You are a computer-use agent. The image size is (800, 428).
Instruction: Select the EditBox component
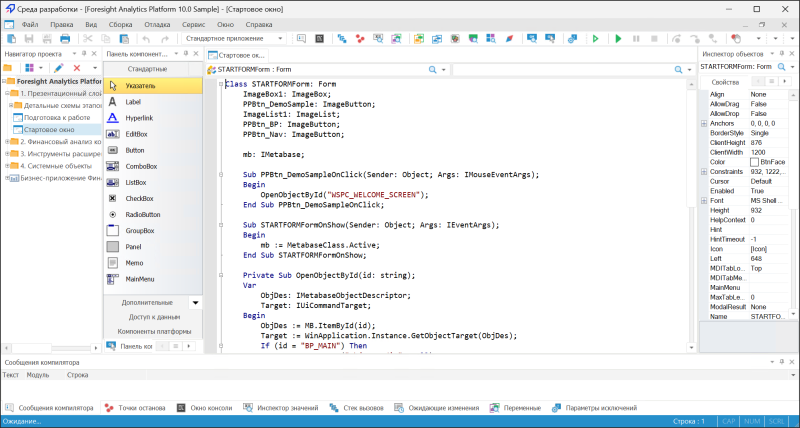click(x=153, y=134)
